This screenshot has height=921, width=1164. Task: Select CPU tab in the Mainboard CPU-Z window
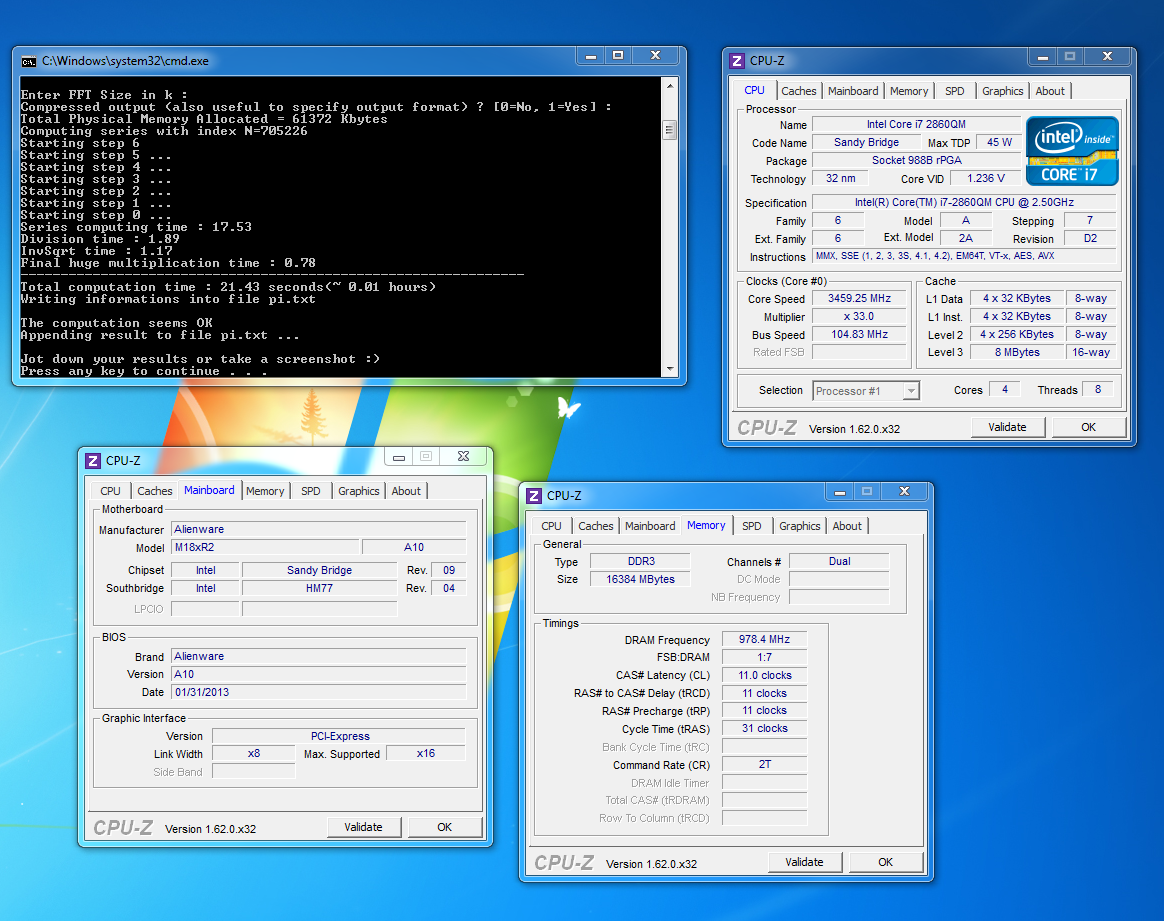click(110, 491)
